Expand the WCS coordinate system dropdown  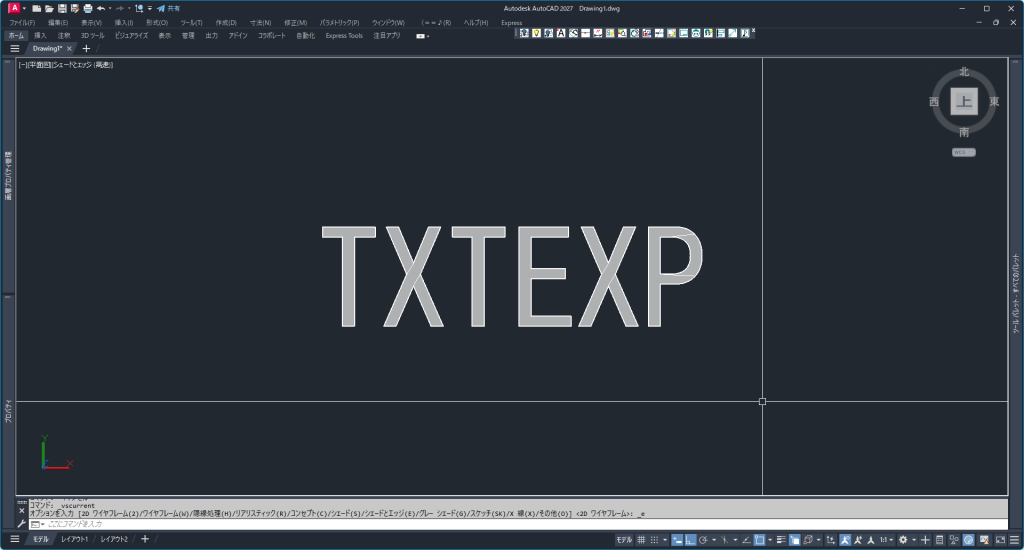964,152
